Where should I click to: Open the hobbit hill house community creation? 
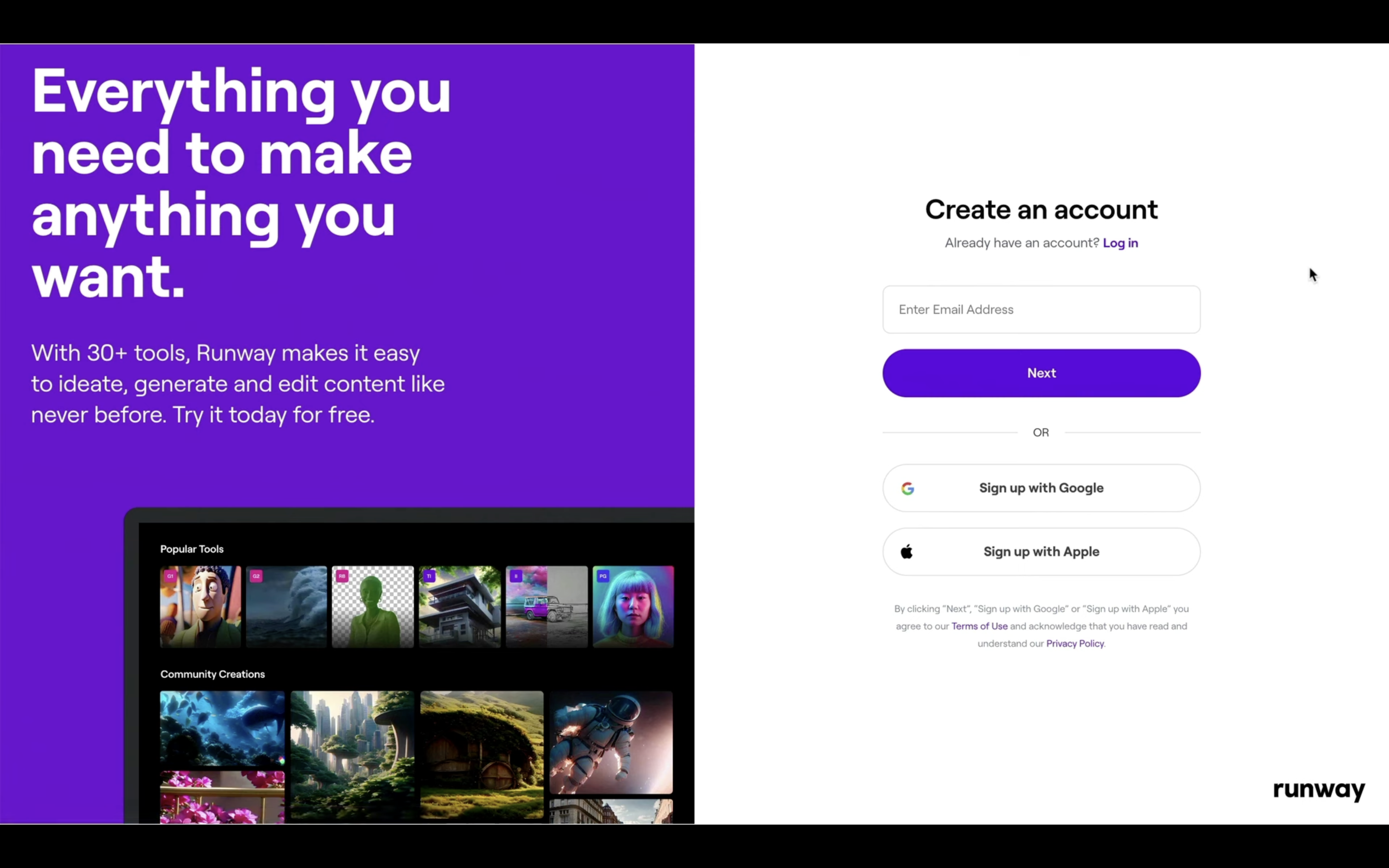click(481, 755)
